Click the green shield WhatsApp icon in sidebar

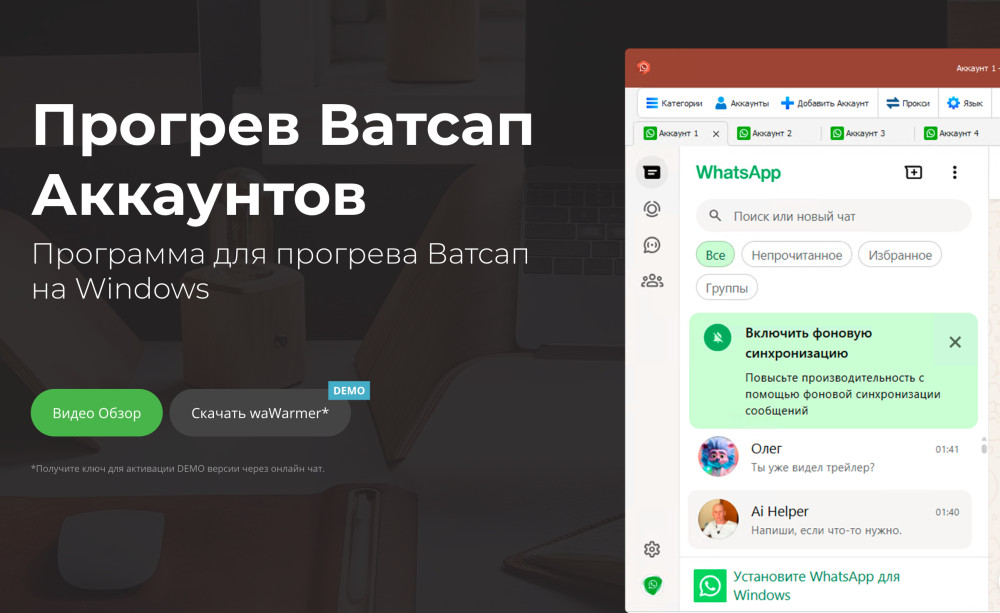(652, 585)
